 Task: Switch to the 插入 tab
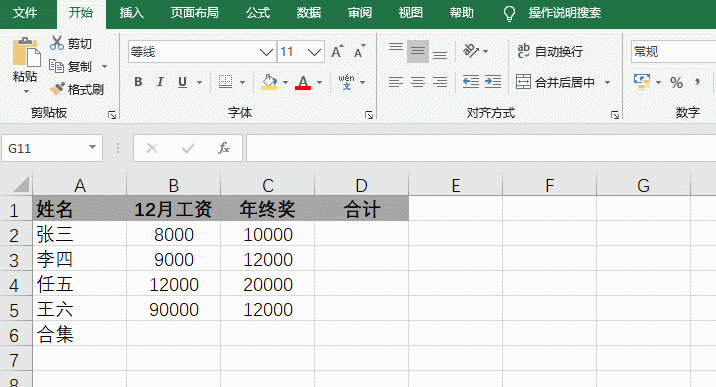pyautogui.click(x=132, y=13)
